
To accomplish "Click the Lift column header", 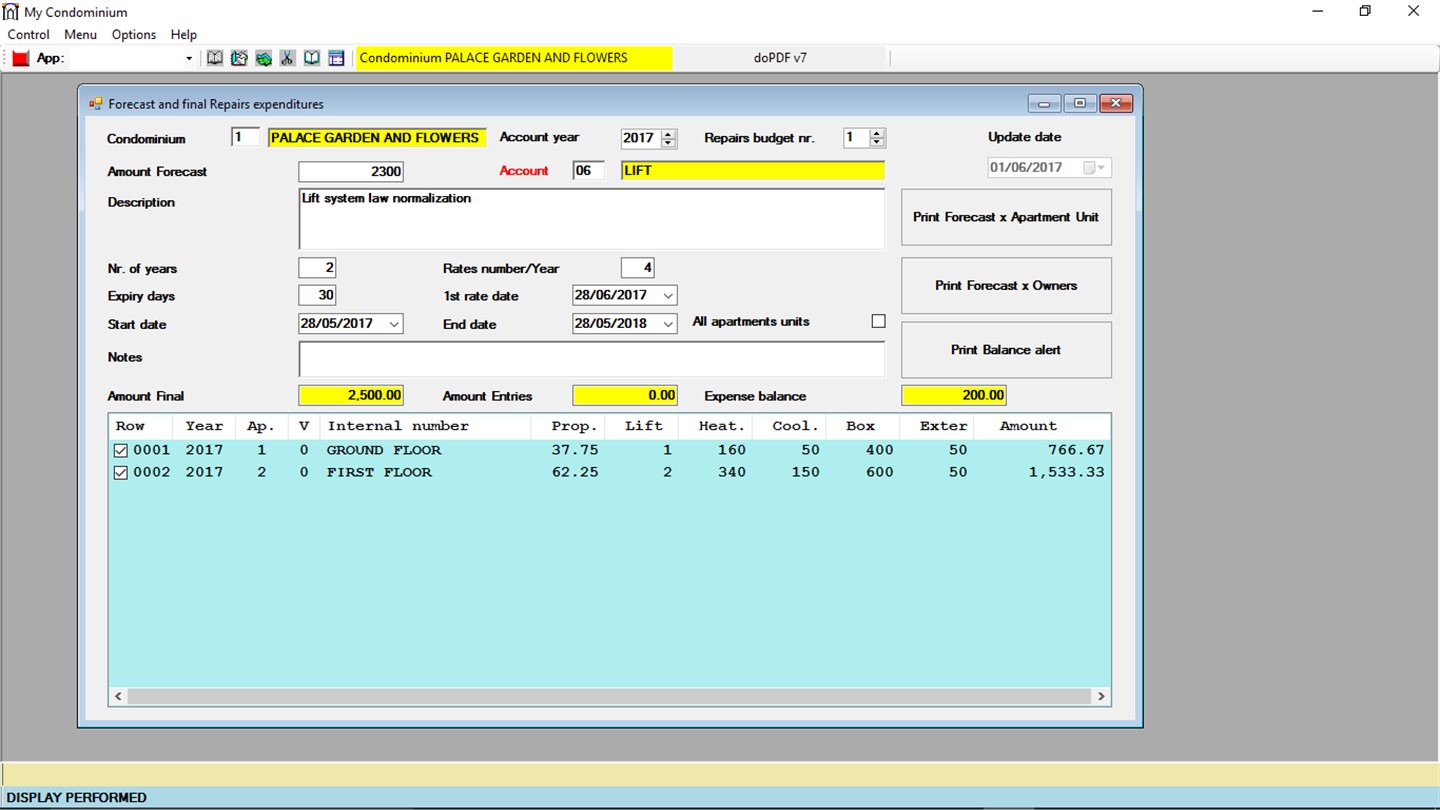I will pos(642,426).
